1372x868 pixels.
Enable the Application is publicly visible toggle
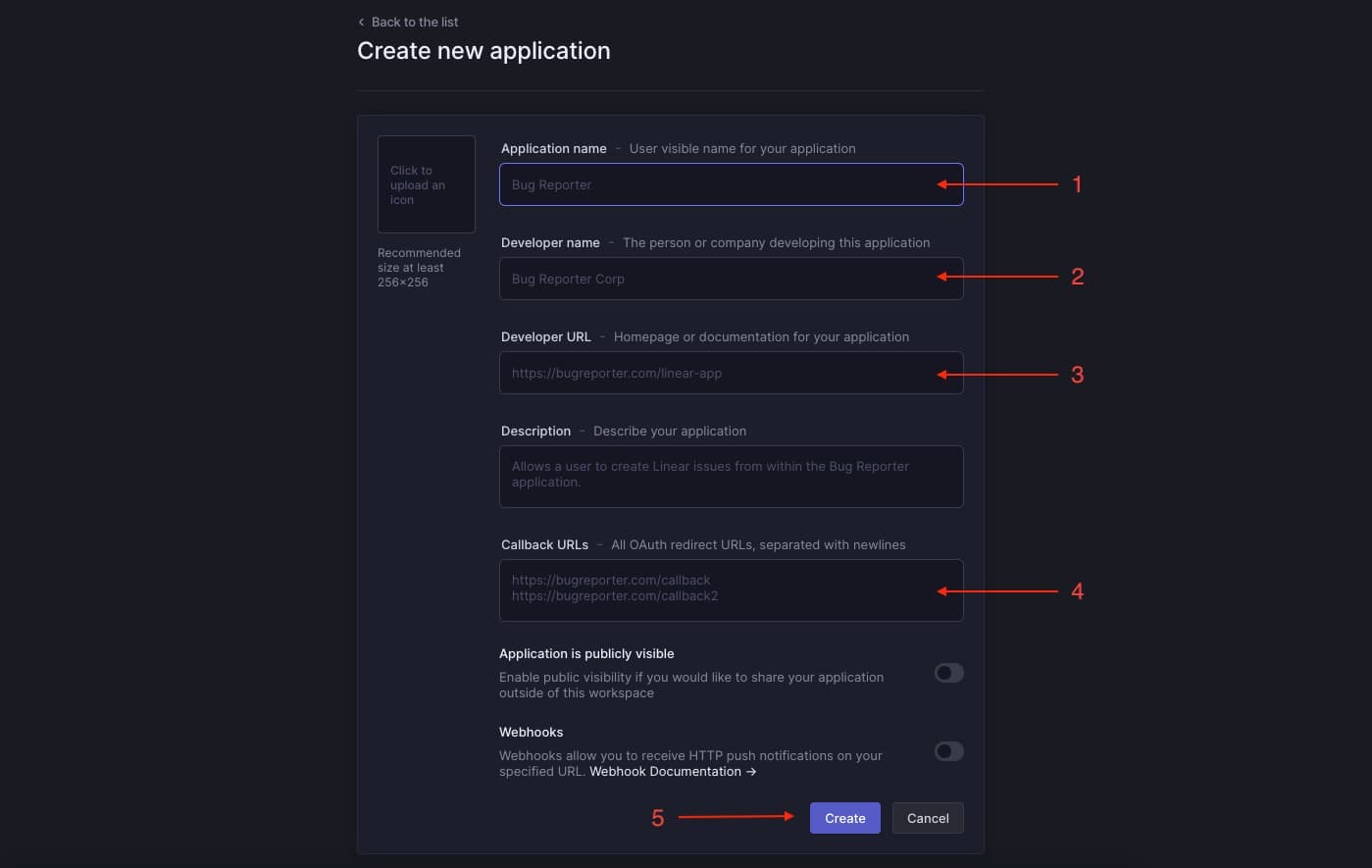(x=947, y=673)
